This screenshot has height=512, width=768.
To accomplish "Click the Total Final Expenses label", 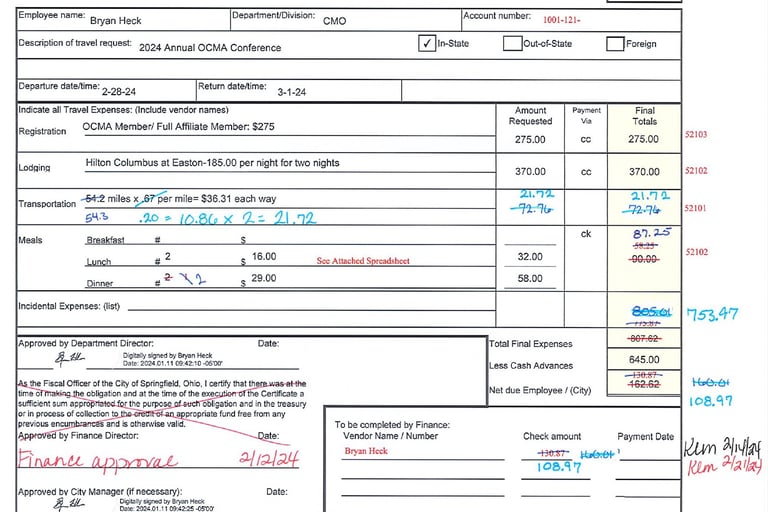I will [x=530, y=344].
